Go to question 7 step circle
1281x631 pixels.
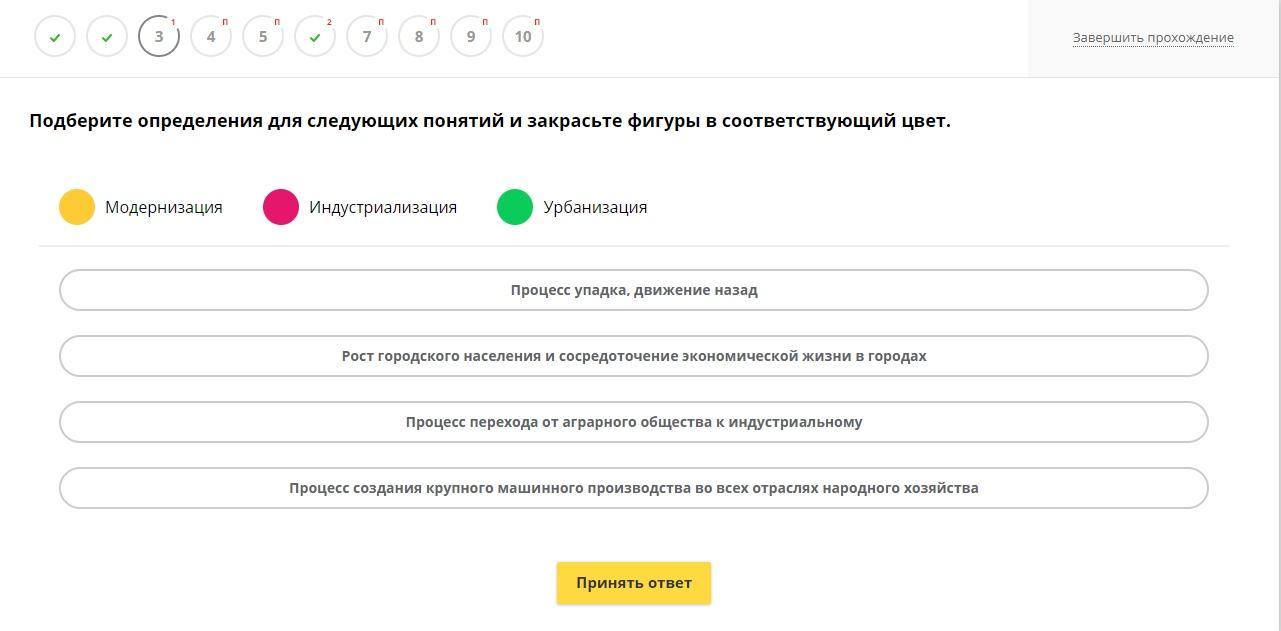click(367, 37)
